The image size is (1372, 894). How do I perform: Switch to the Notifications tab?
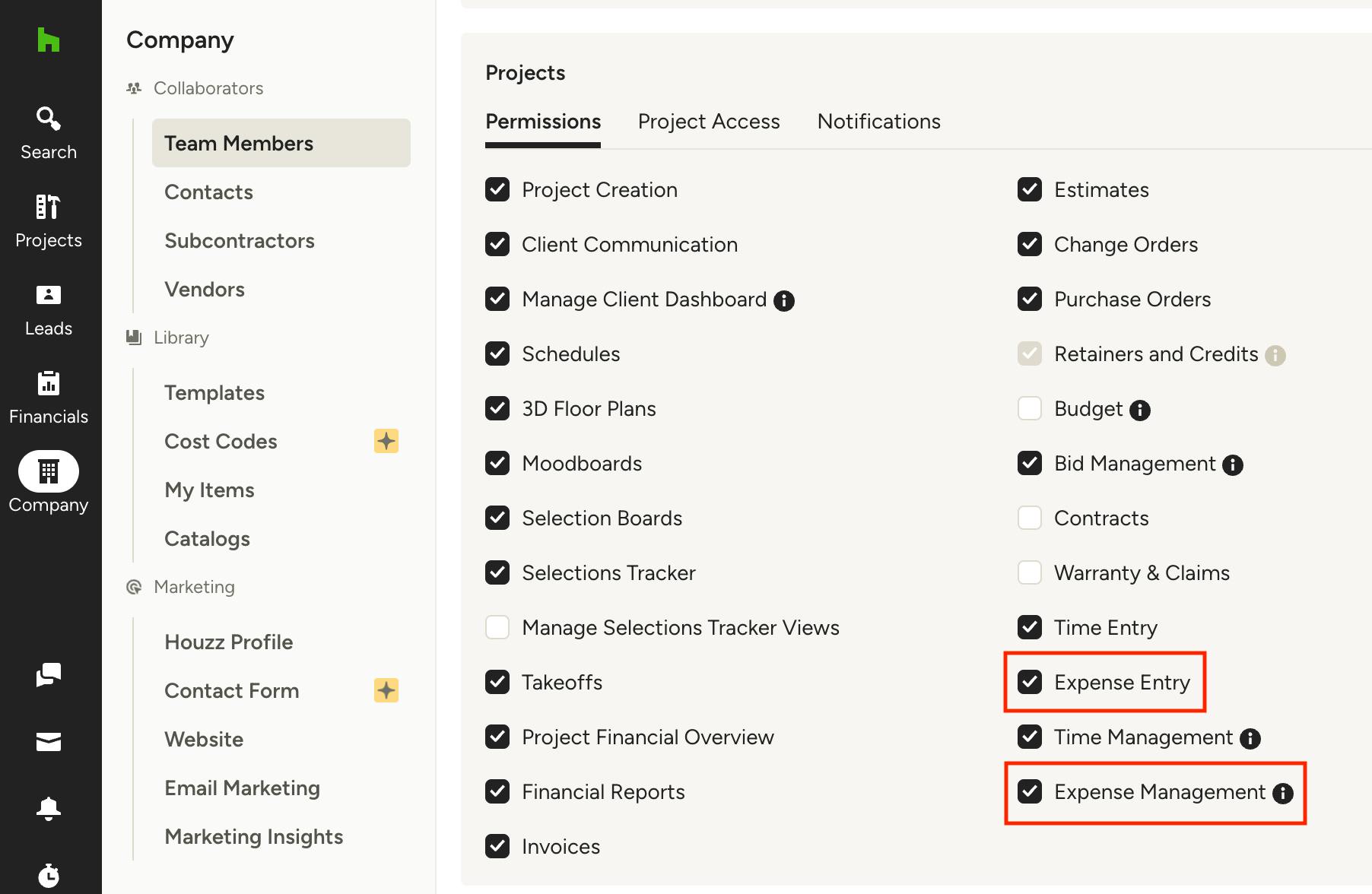click(x=879, y=122)
